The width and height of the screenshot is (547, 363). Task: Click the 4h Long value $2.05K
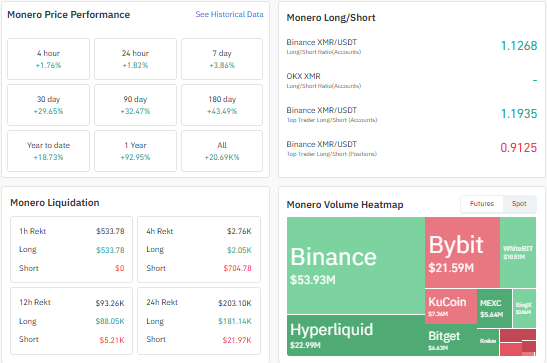click(x=239, y=250)
